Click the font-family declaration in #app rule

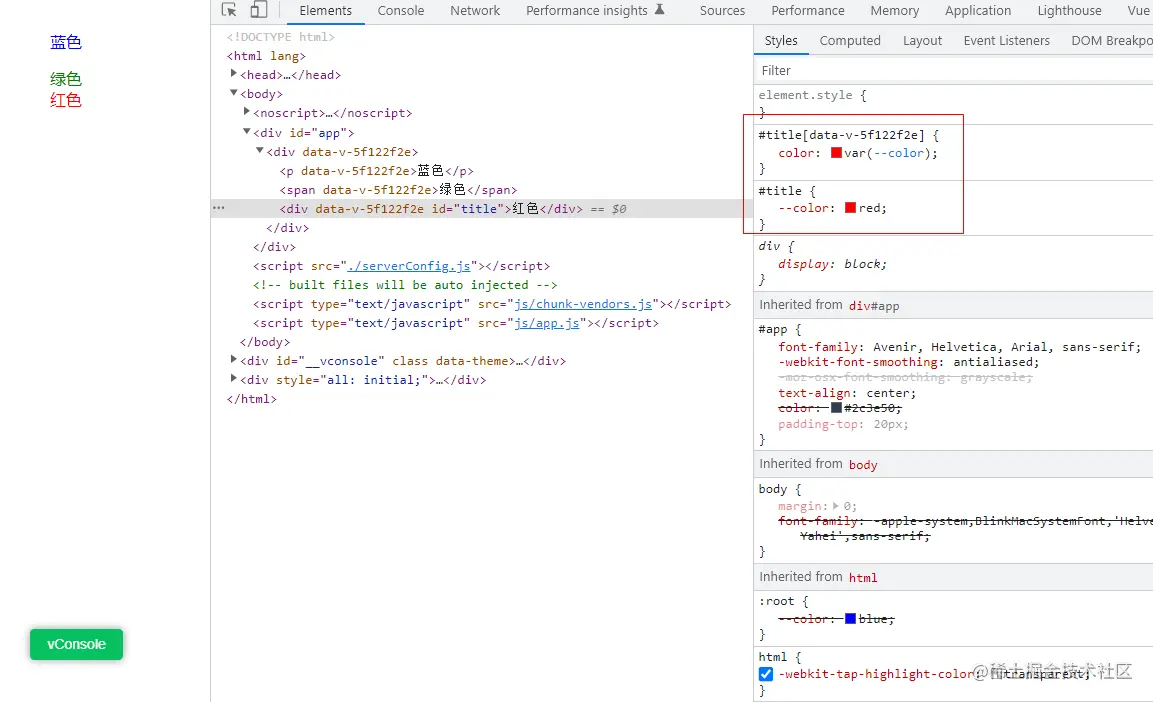(960, 347)
